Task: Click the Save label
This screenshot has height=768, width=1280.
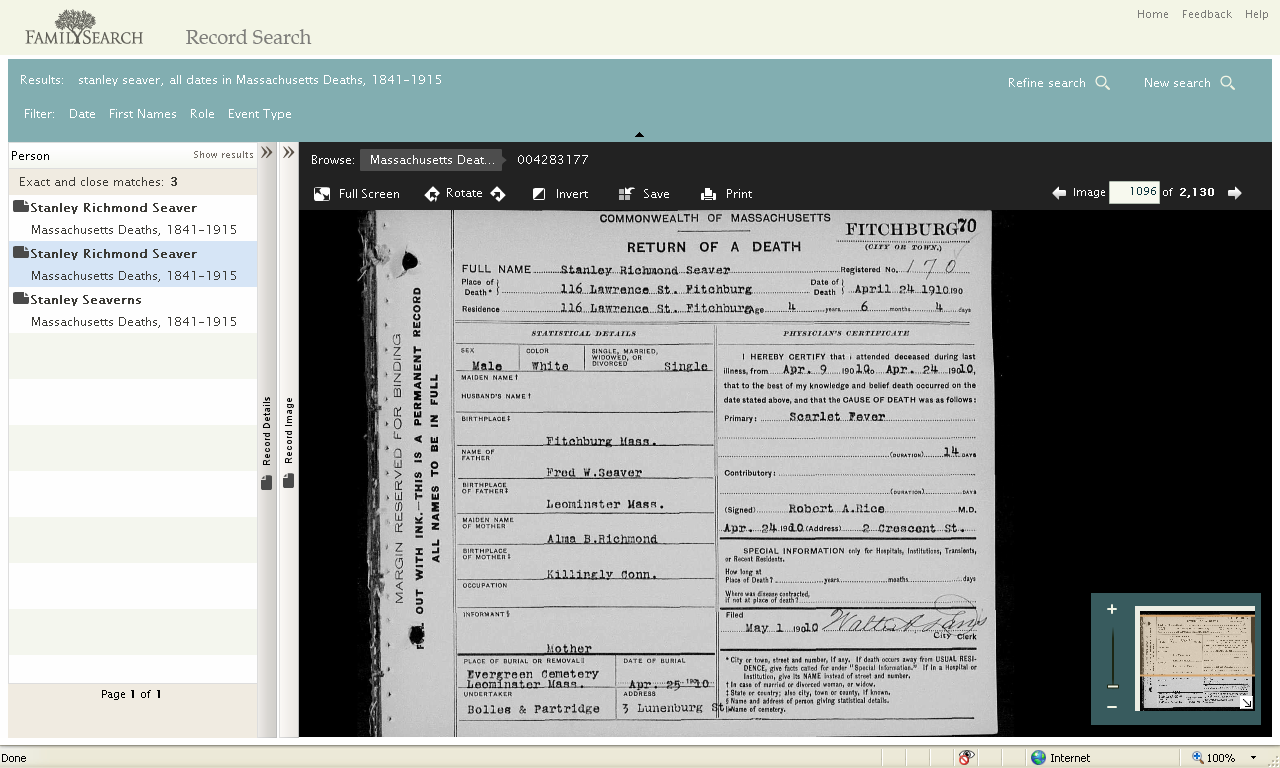Action: pyautogui.click(x=656, y=194)
